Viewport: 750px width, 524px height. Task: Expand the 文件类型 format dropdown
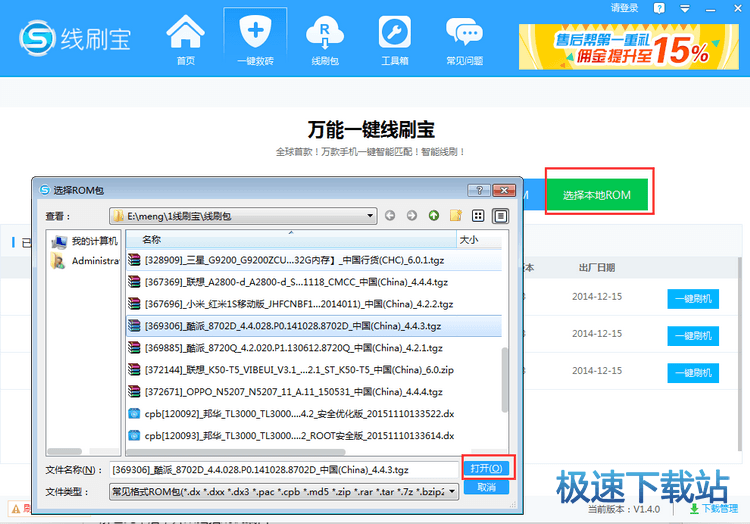[x=453, y=491]
